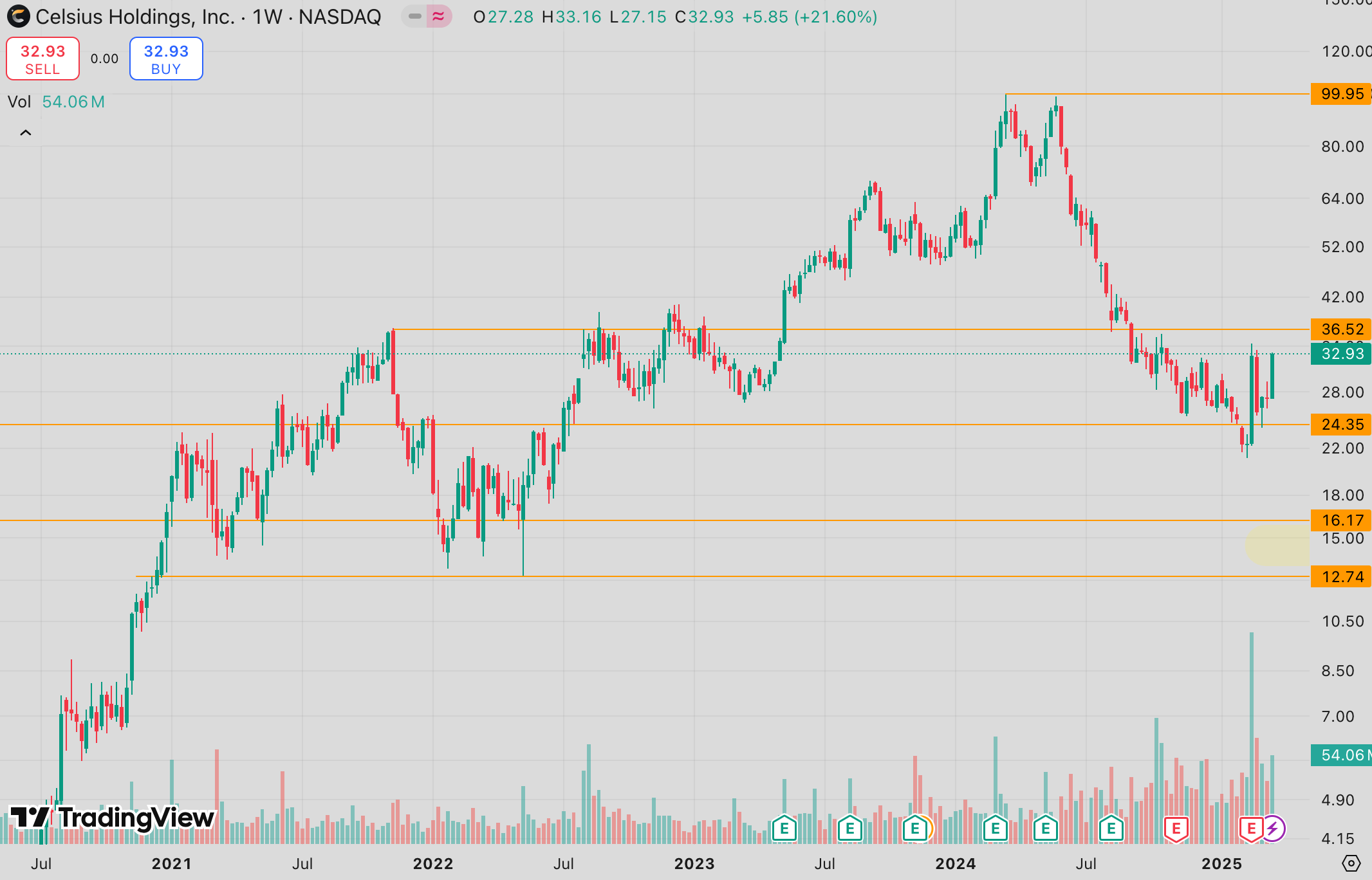Click the Celsius Holdings, Inc. symbol title
The width and height of the screenshot is (1372, 880).
point(135,17)
